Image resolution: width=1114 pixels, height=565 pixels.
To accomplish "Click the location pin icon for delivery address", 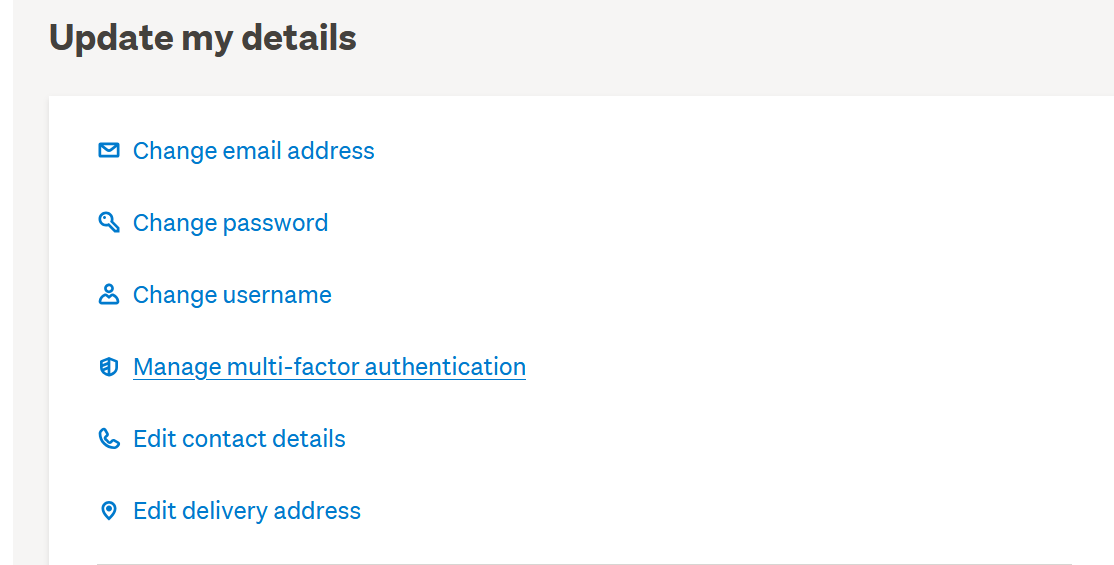I will point(109,511).
